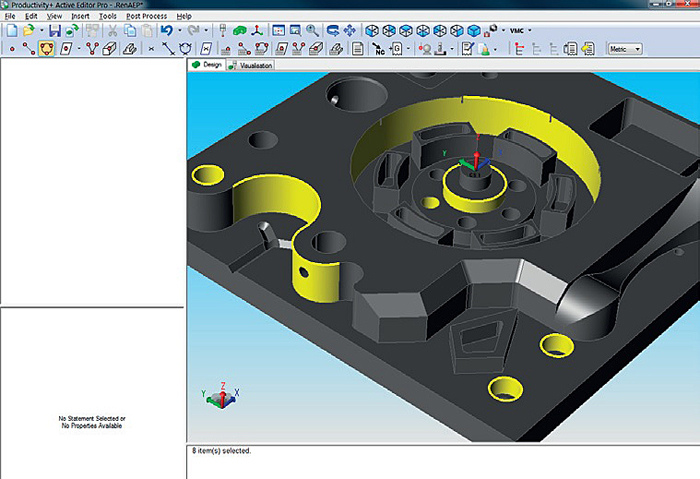Click the magnifying glass zoom icon
Screen dimensions: 700x479
[312, 30]
